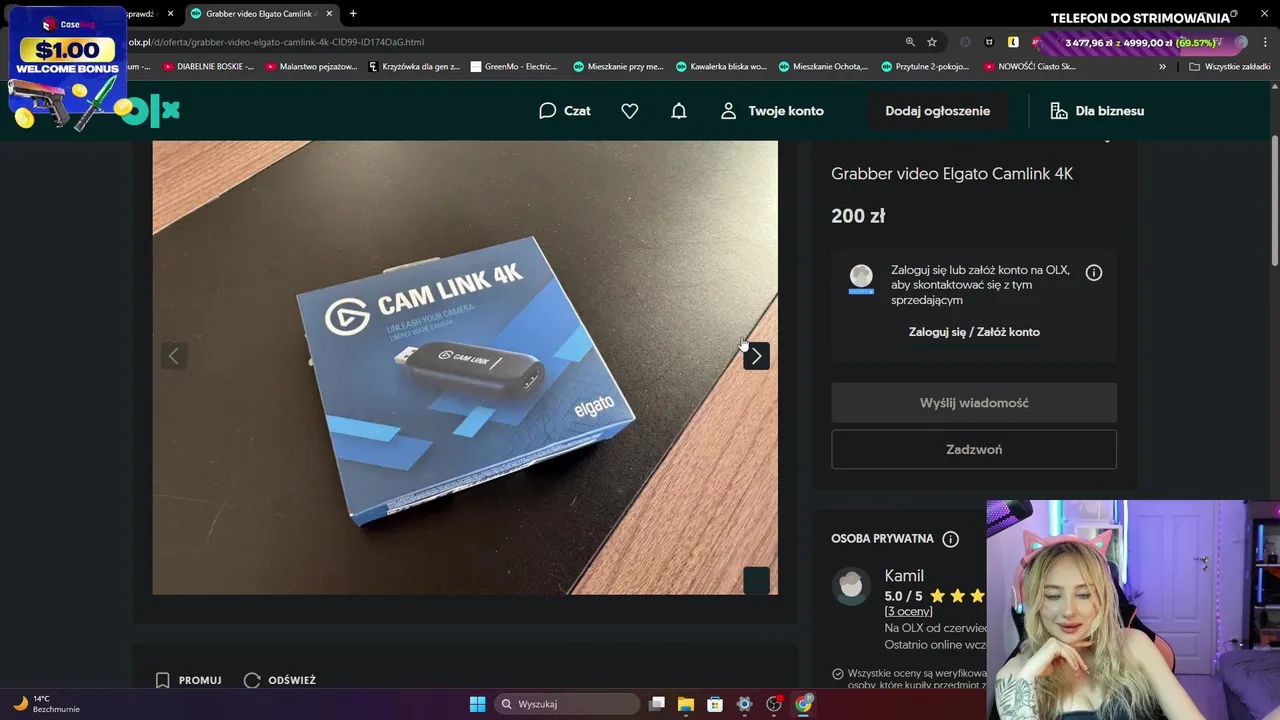Open Krzyżówka dla gen z bookmark
Image resolution: width=1280 pixels, height=720 pixels.
pyautogui.click(x=414, y=67)
